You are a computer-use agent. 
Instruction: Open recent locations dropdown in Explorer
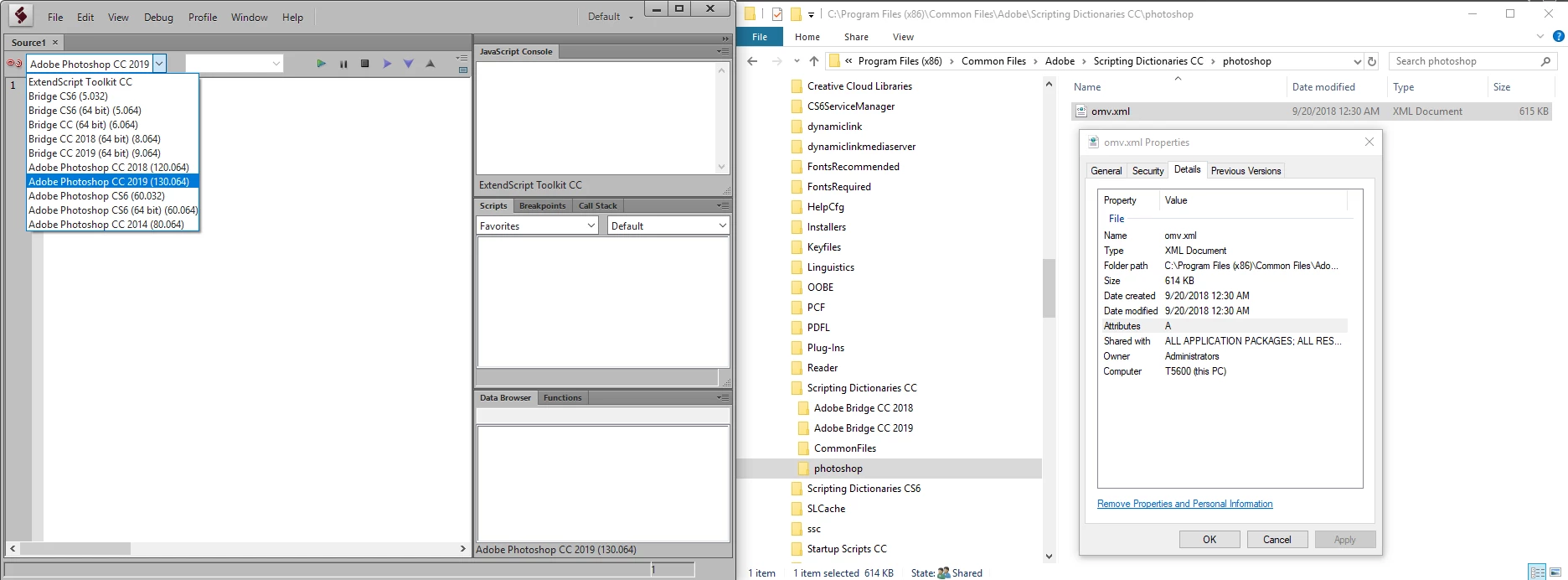tap(796, 61)
